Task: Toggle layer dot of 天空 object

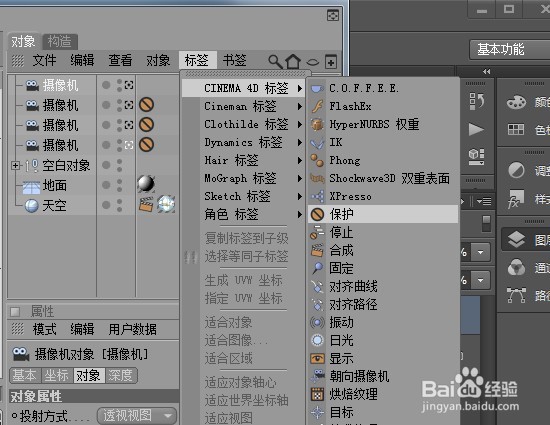Action: [x=106, y=205]
